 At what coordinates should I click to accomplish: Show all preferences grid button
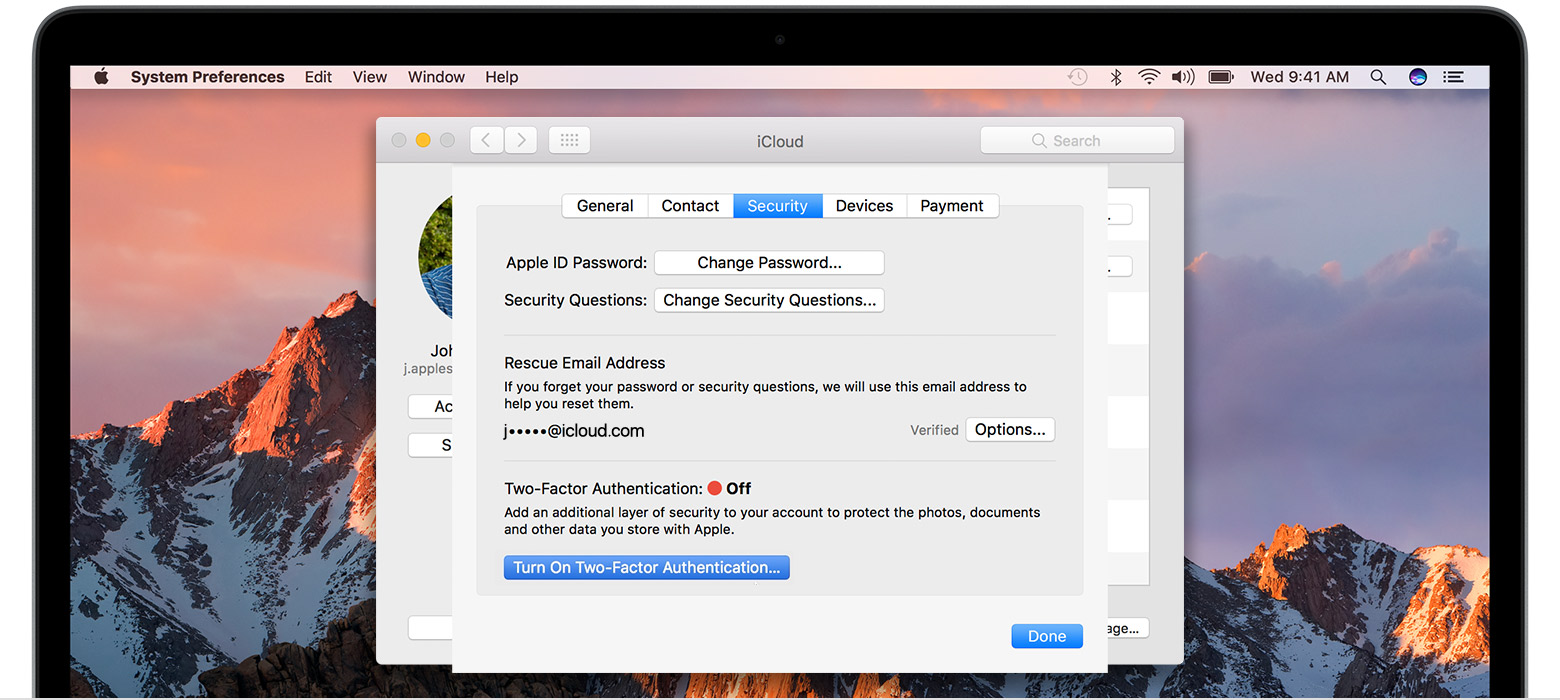point(569,141)
